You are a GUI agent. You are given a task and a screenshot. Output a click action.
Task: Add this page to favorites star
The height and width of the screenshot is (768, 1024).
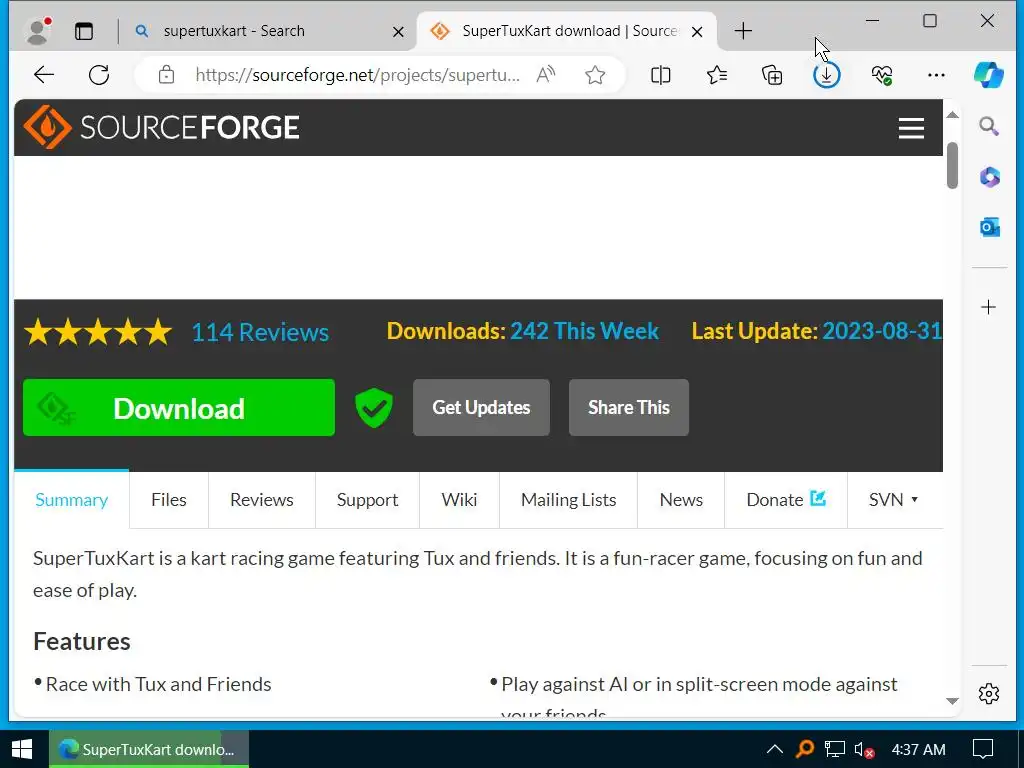click(595, 75)
